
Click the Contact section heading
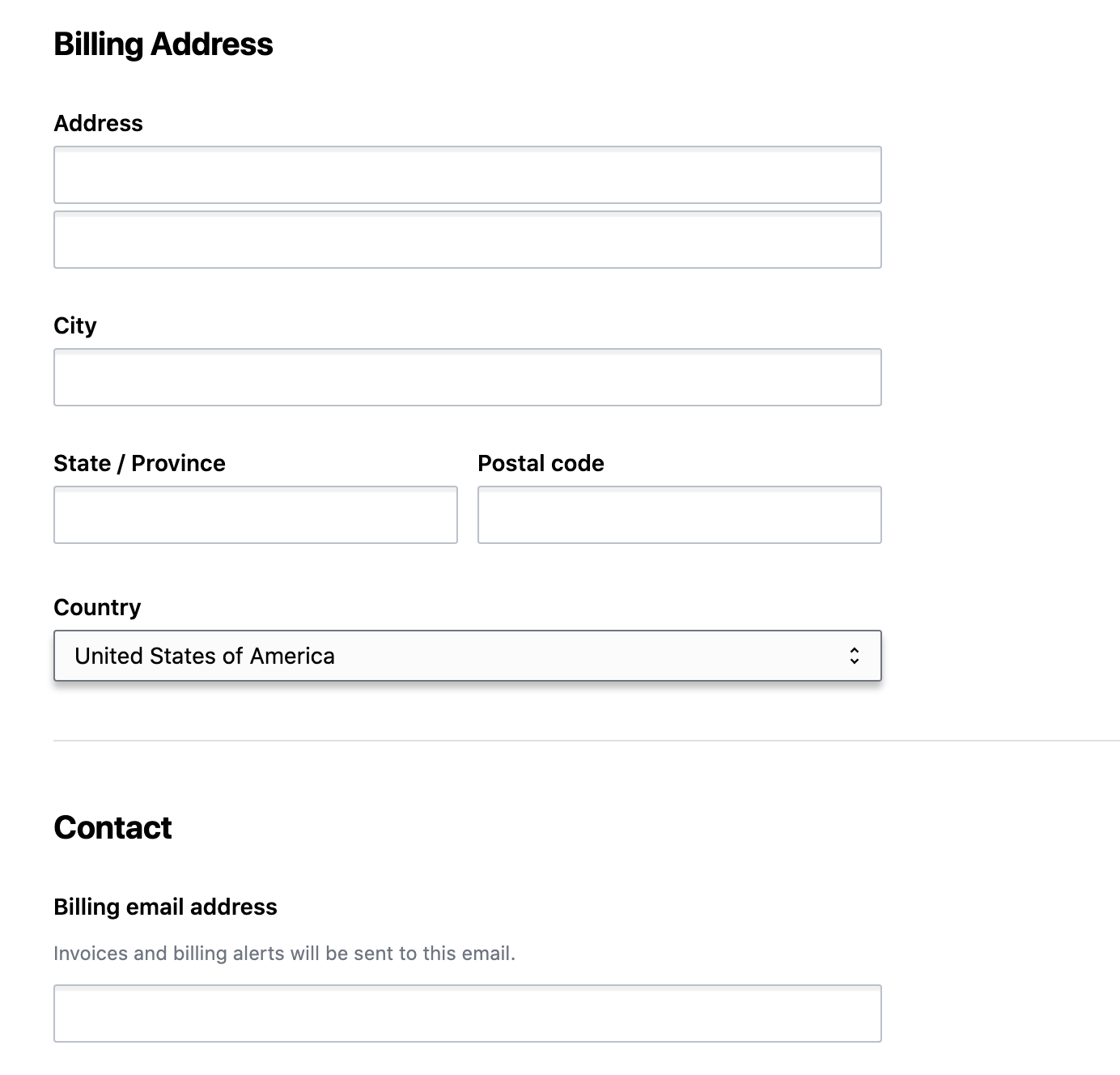point(112,827)
